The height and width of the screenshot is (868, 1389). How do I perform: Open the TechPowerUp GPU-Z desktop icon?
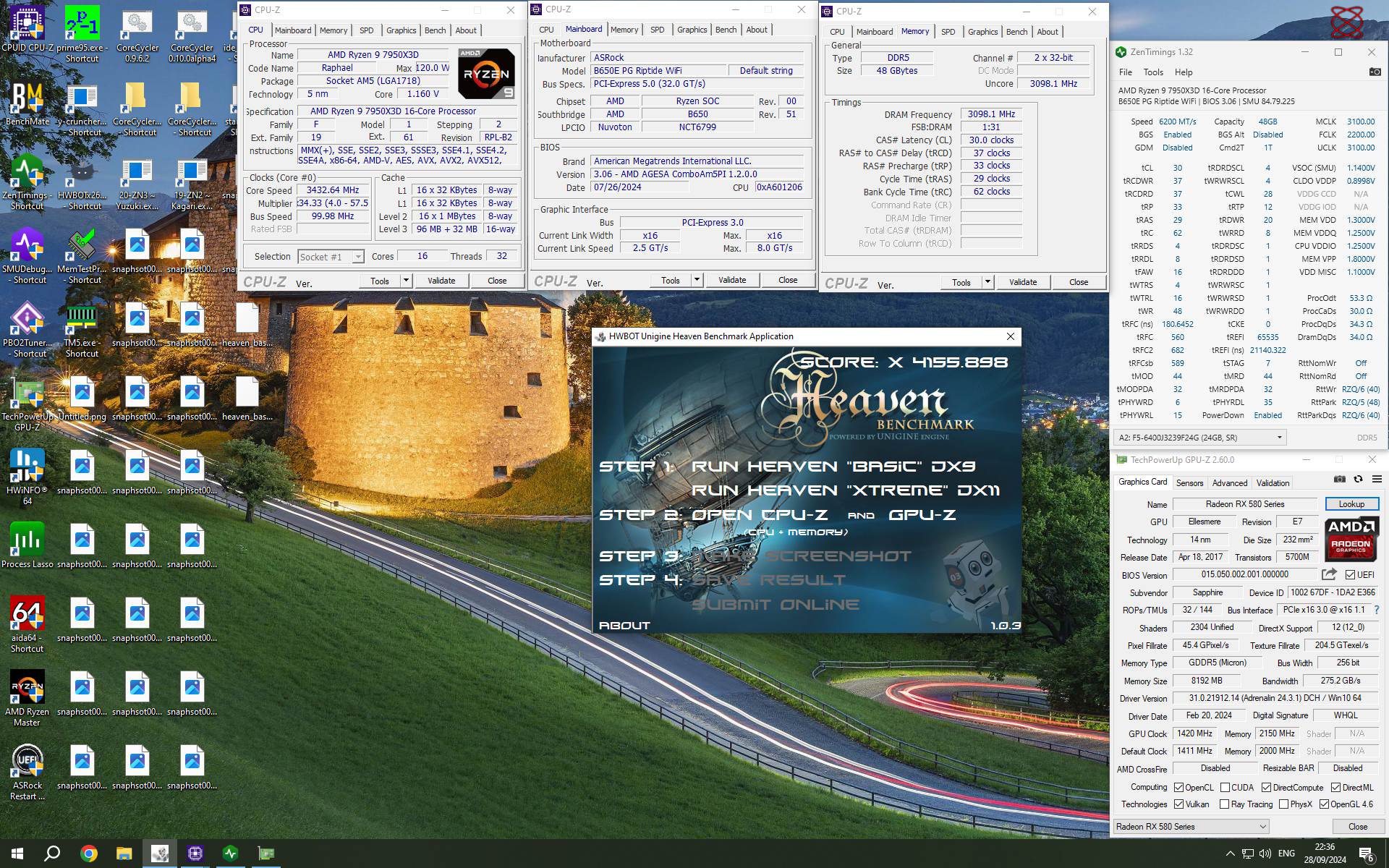[x=27, y=404]
